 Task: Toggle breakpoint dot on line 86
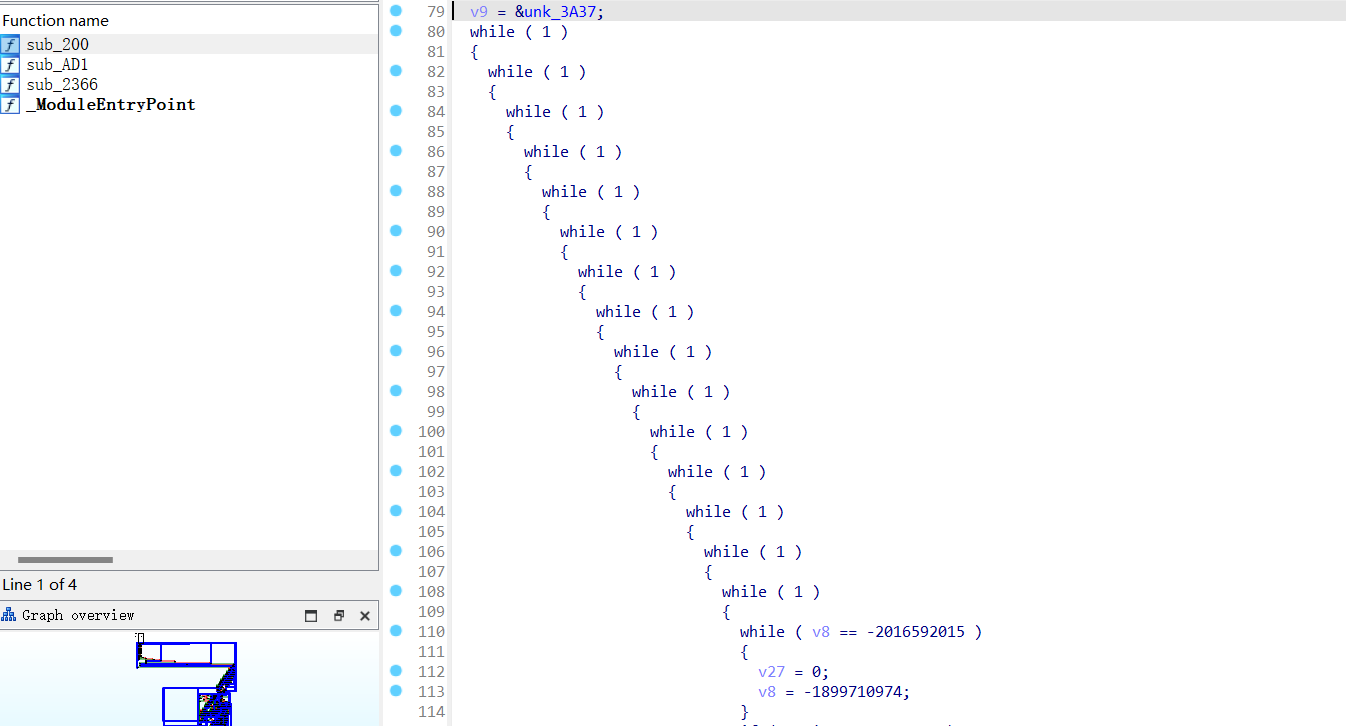[396, 151]
